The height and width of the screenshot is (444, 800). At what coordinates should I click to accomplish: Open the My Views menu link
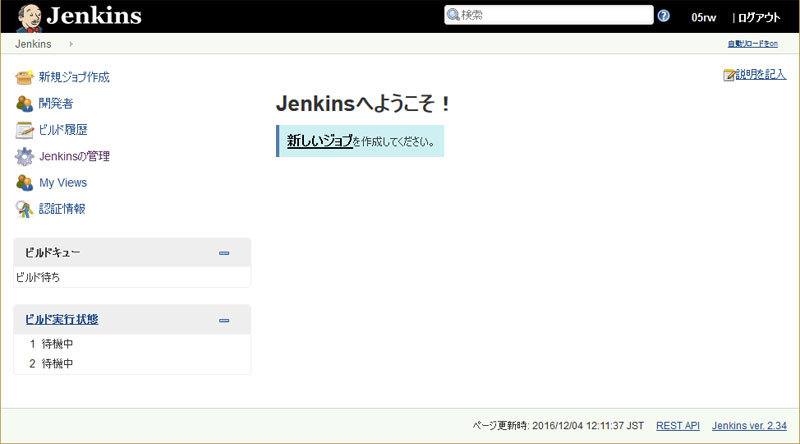point(63,183)
